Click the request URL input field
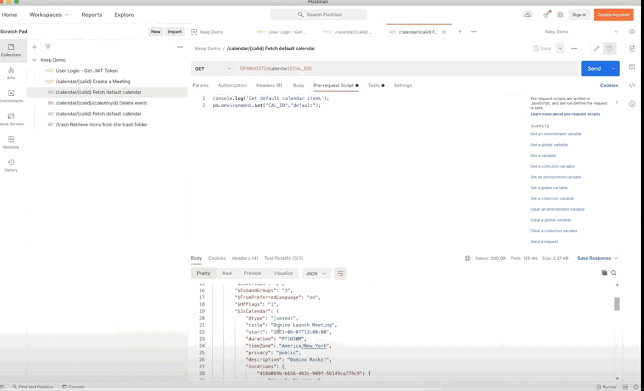Viewport: 644px width, 391px height. pyautogui.click(x=407, y=69)
